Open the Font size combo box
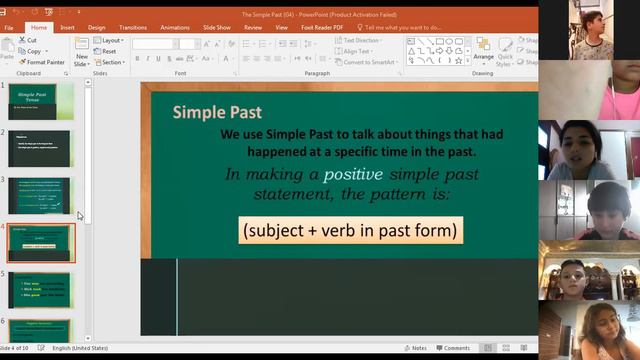640x360 pixels. coord(190,44)
